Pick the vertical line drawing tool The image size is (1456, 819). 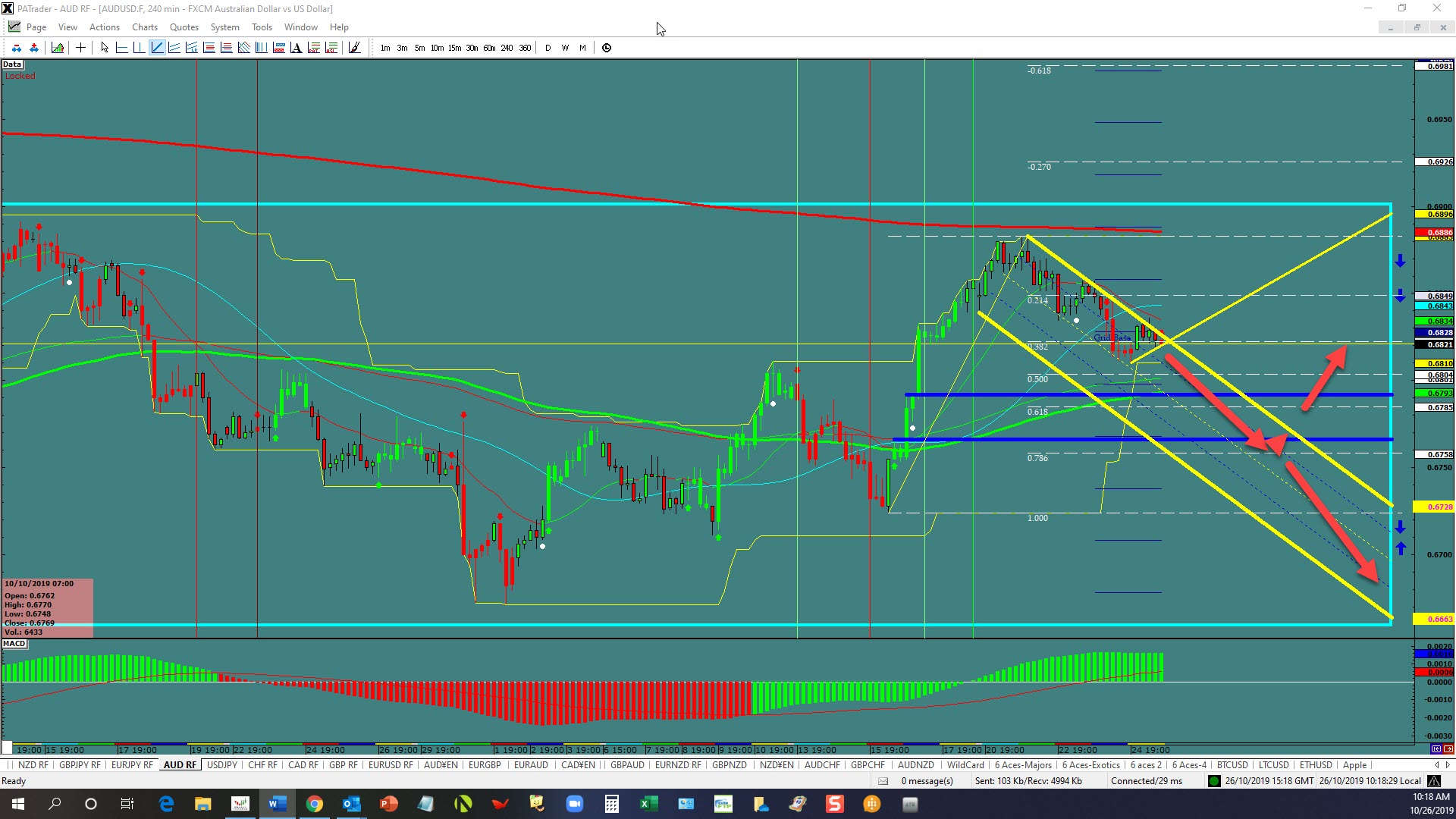(139, 48)
